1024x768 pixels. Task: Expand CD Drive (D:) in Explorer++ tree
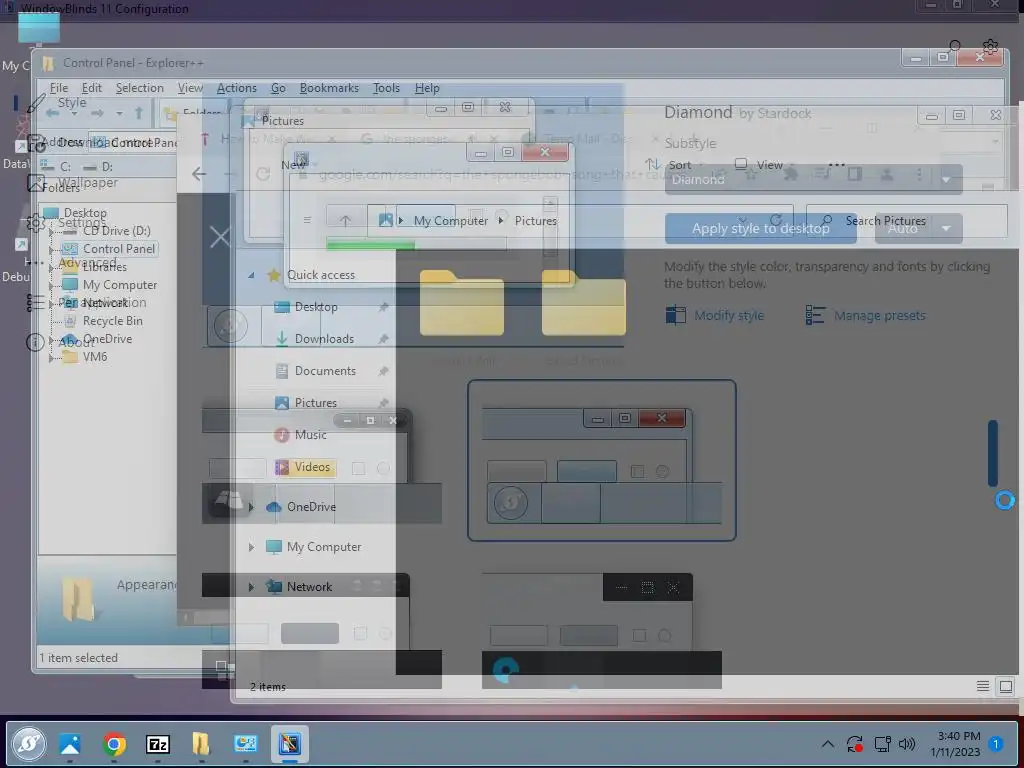(51, 231)
